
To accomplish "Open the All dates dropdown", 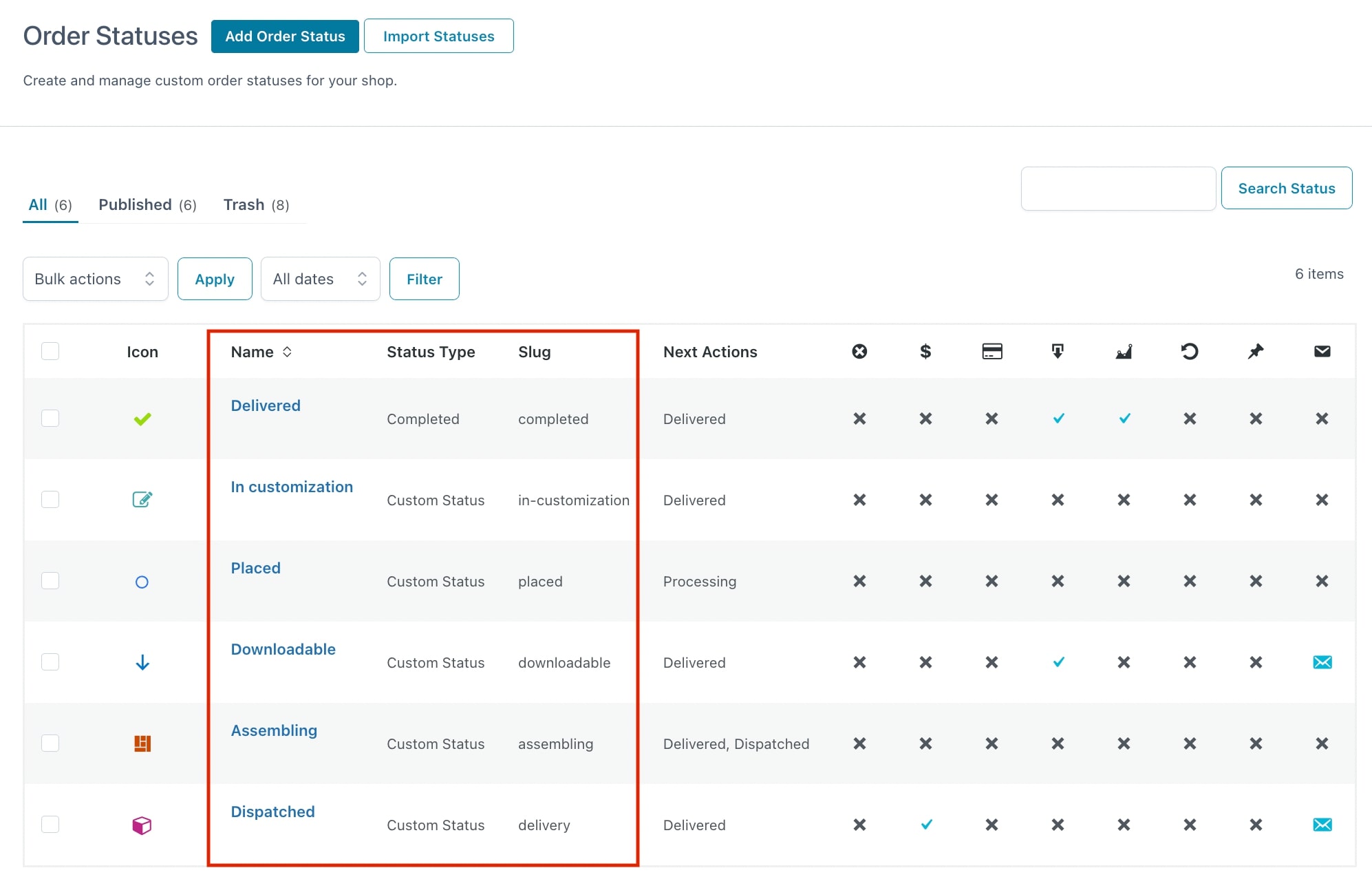I will point(321,279).
